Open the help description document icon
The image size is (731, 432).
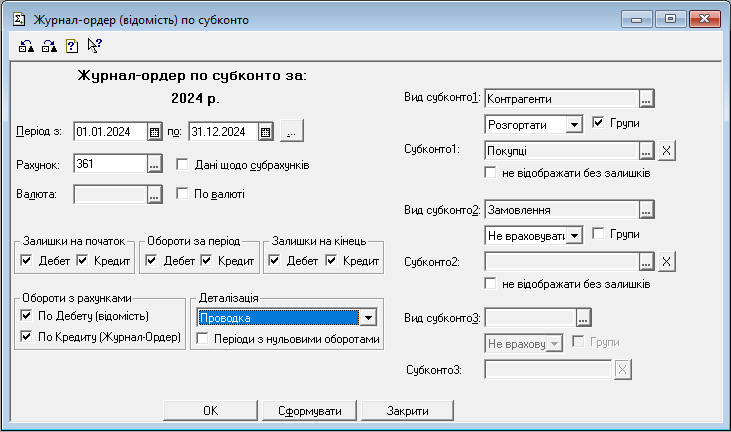(71, 45)
